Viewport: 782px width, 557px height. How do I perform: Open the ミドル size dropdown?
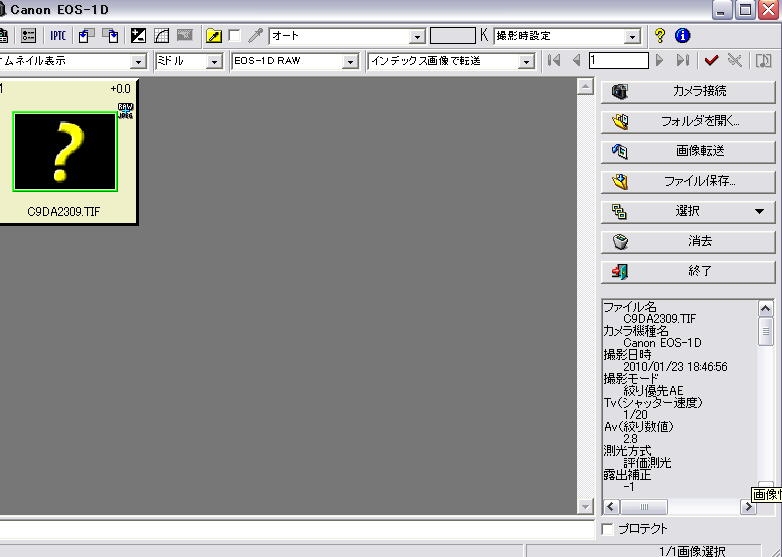point(214,61)
